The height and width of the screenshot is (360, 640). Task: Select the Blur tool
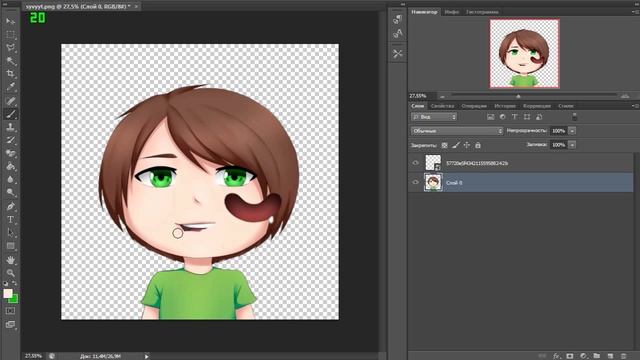(10, 180)
